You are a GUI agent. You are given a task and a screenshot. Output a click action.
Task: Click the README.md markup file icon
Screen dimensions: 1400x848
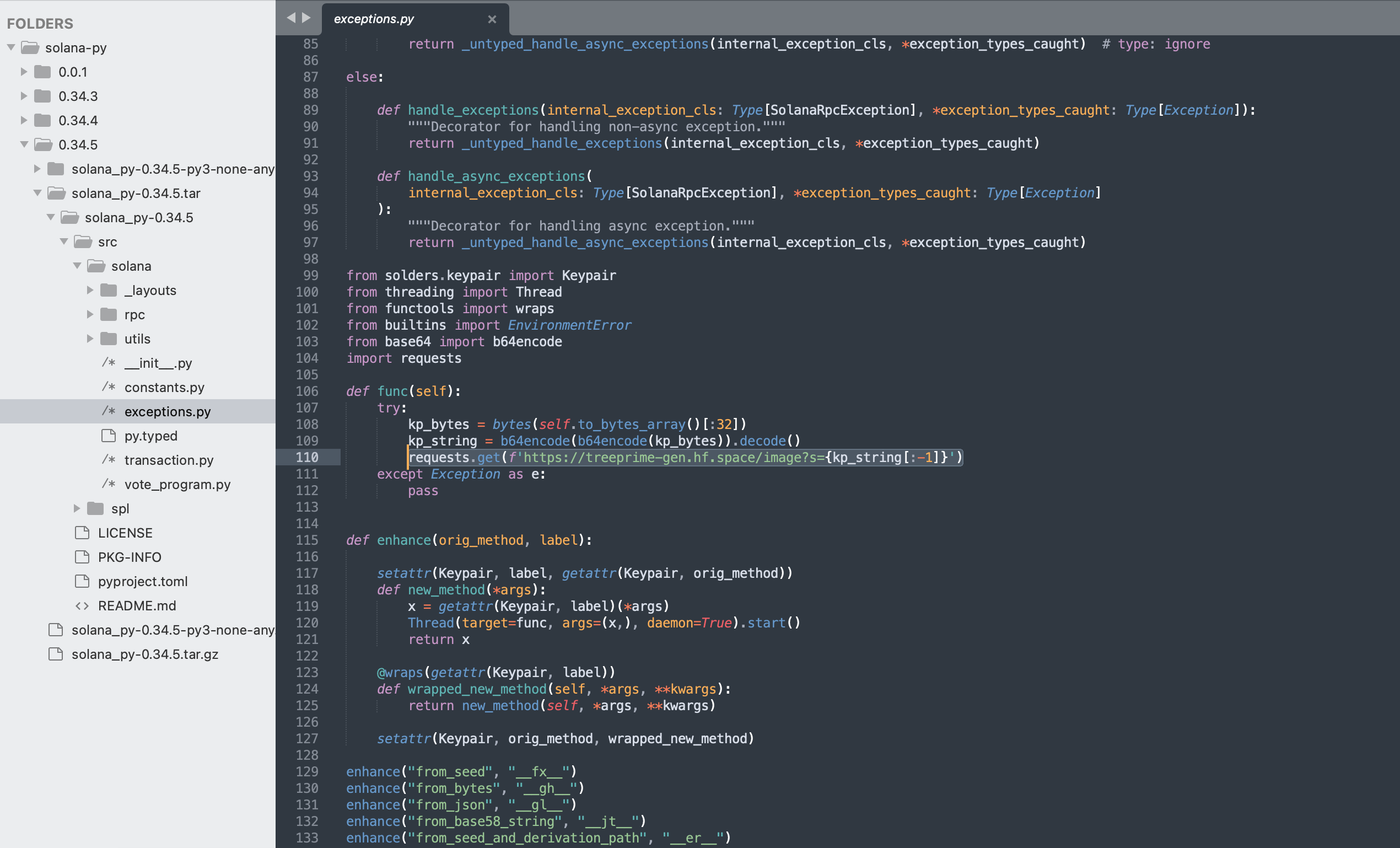point(82,605)
